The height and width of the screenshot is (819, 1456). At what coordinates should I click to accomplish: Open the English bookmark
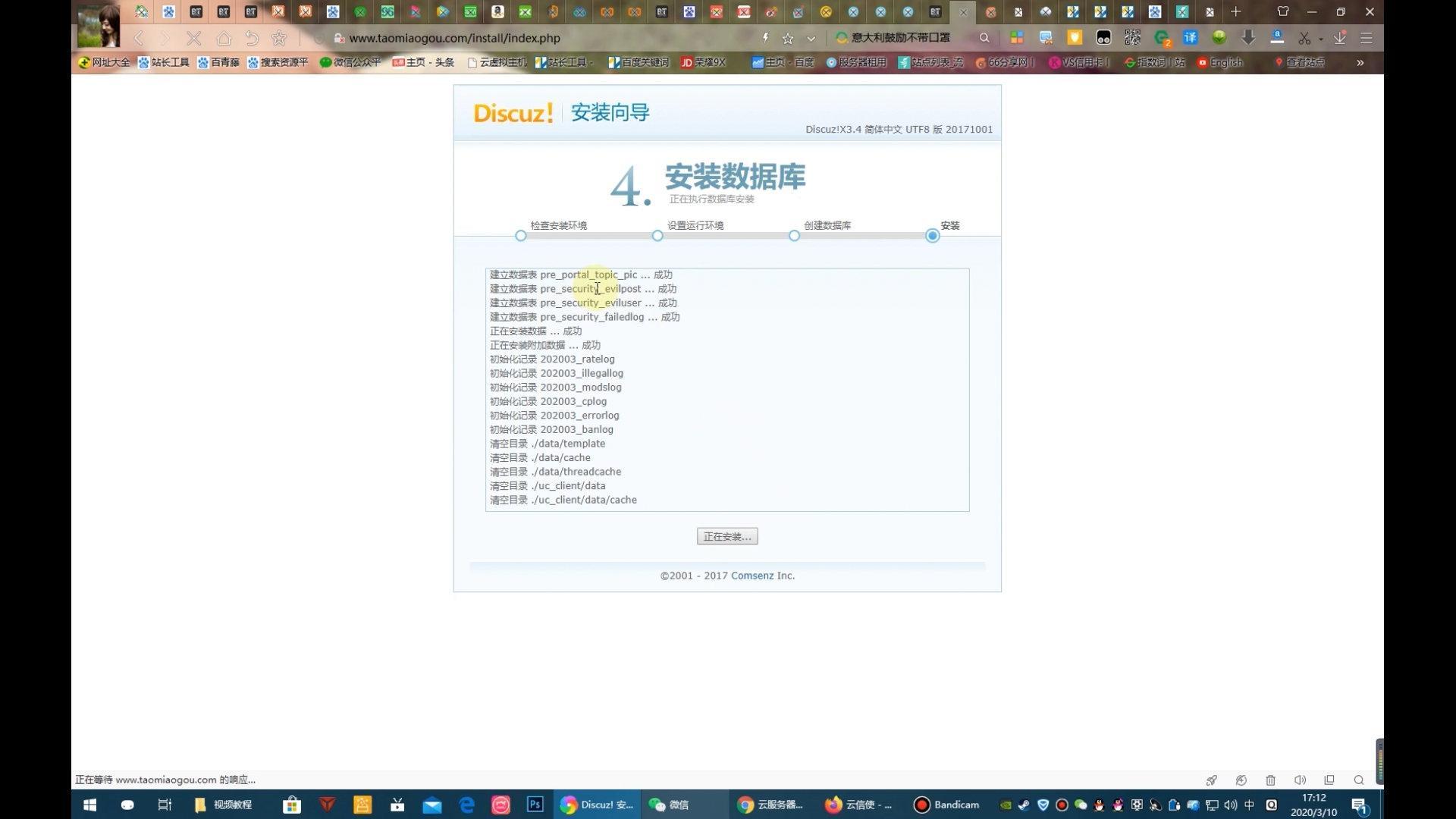1220,62
